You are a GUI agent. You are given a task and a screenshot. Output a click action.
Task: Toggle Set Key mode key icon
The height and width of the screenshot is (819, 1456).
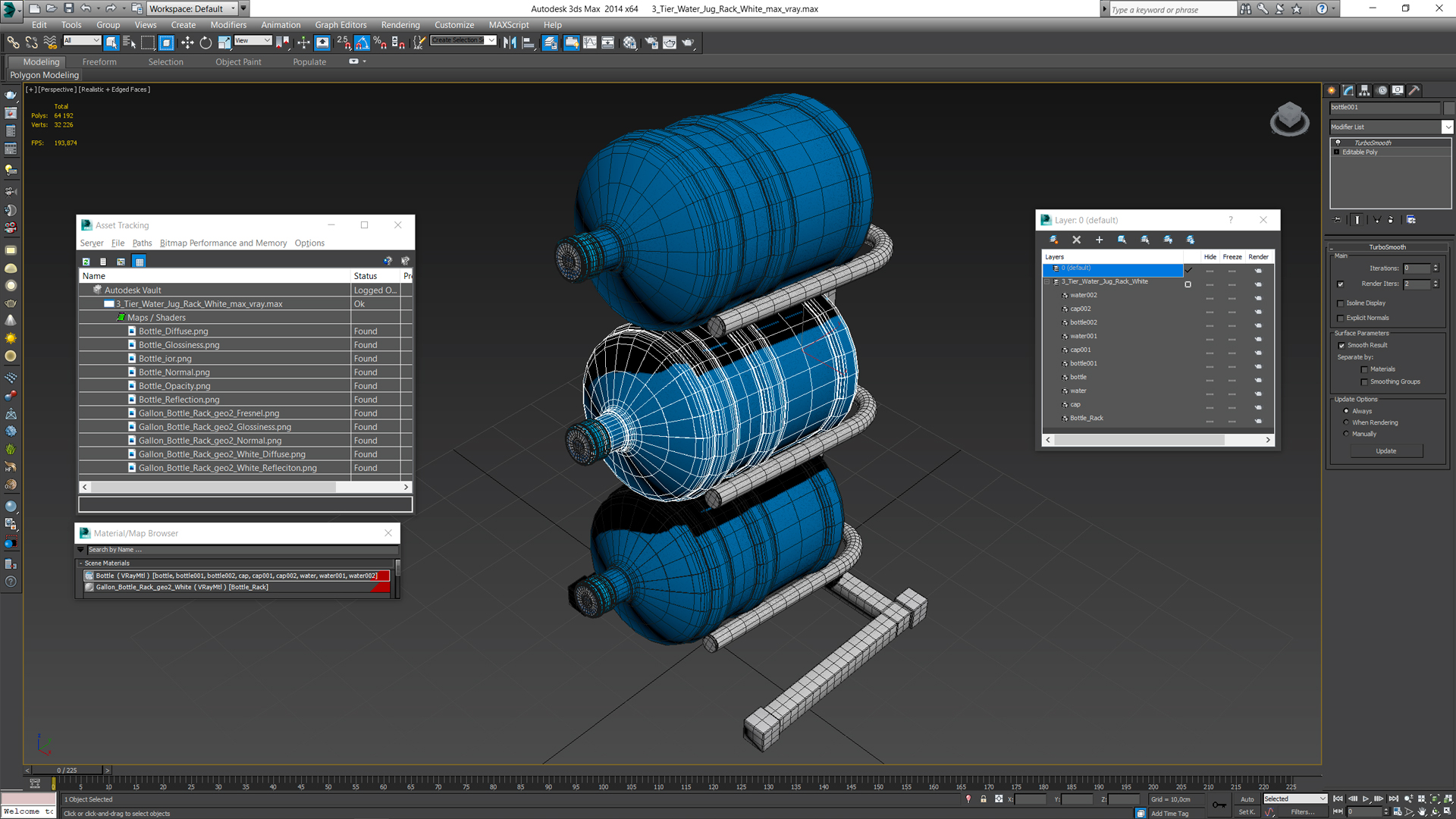1218,805
